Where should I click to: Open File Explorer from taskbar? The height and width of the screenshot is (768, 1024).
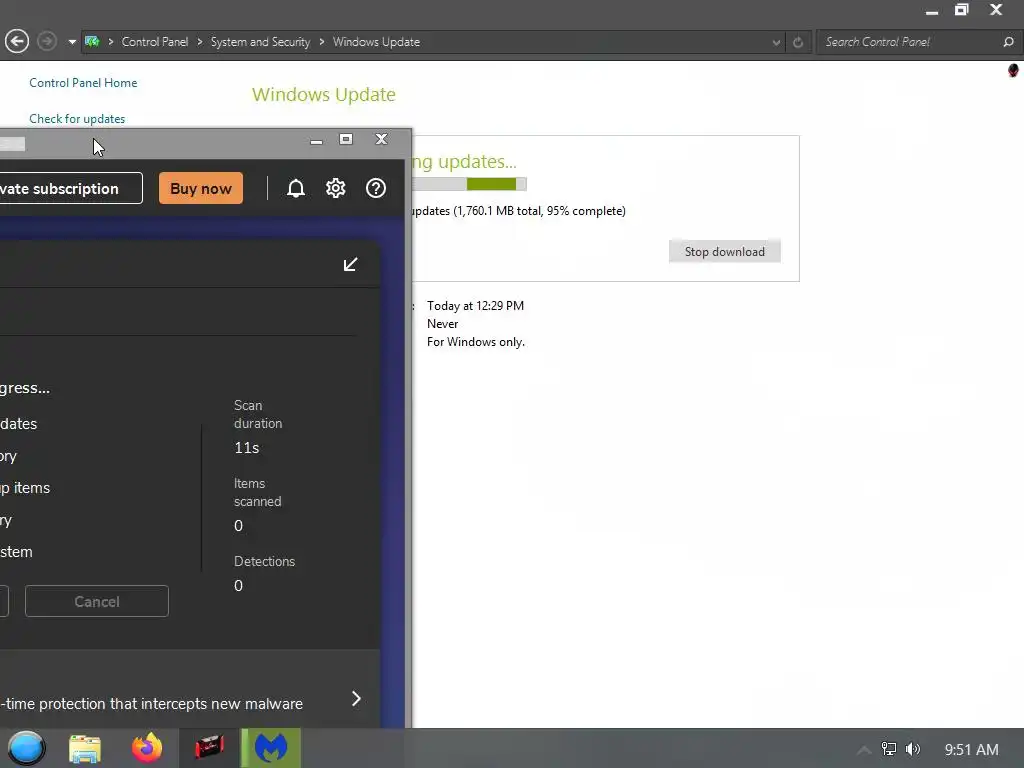tap(85, 748)
